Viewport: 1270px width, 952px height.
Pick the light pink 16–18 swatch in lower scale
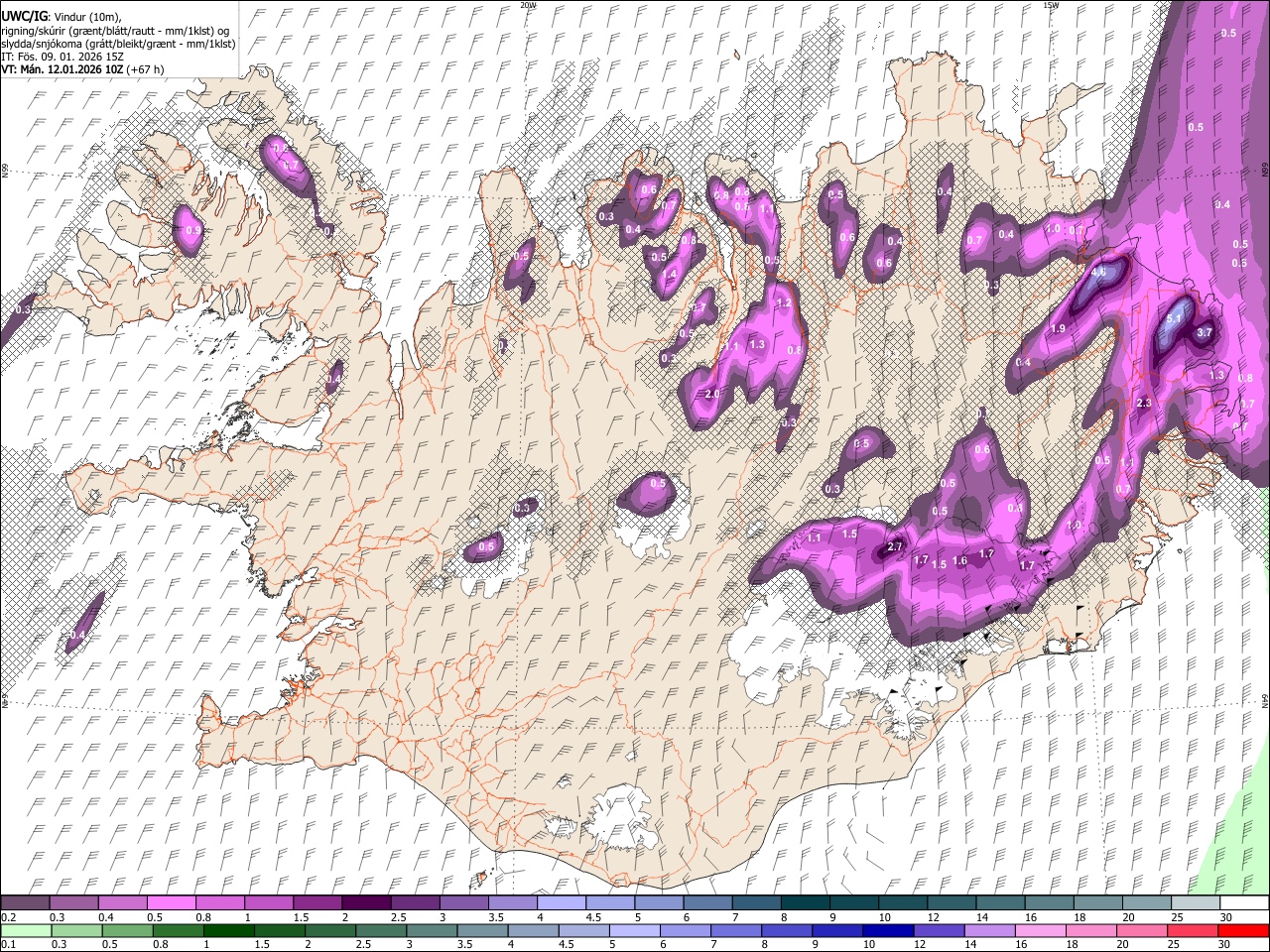click(1040, 930)
